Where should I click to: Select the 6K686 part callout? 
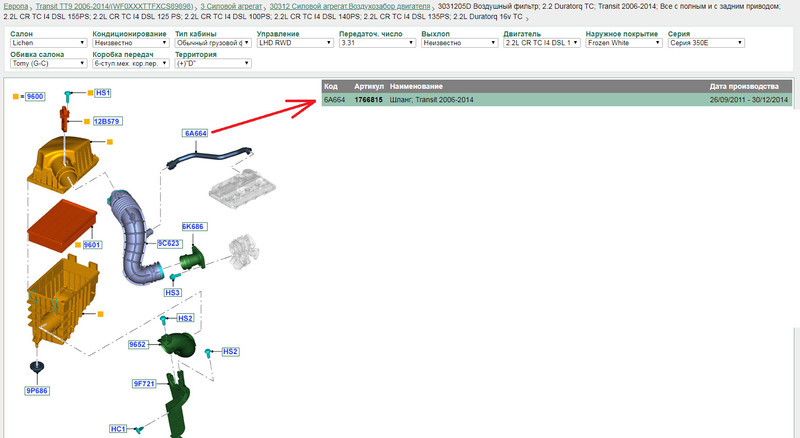193,228
